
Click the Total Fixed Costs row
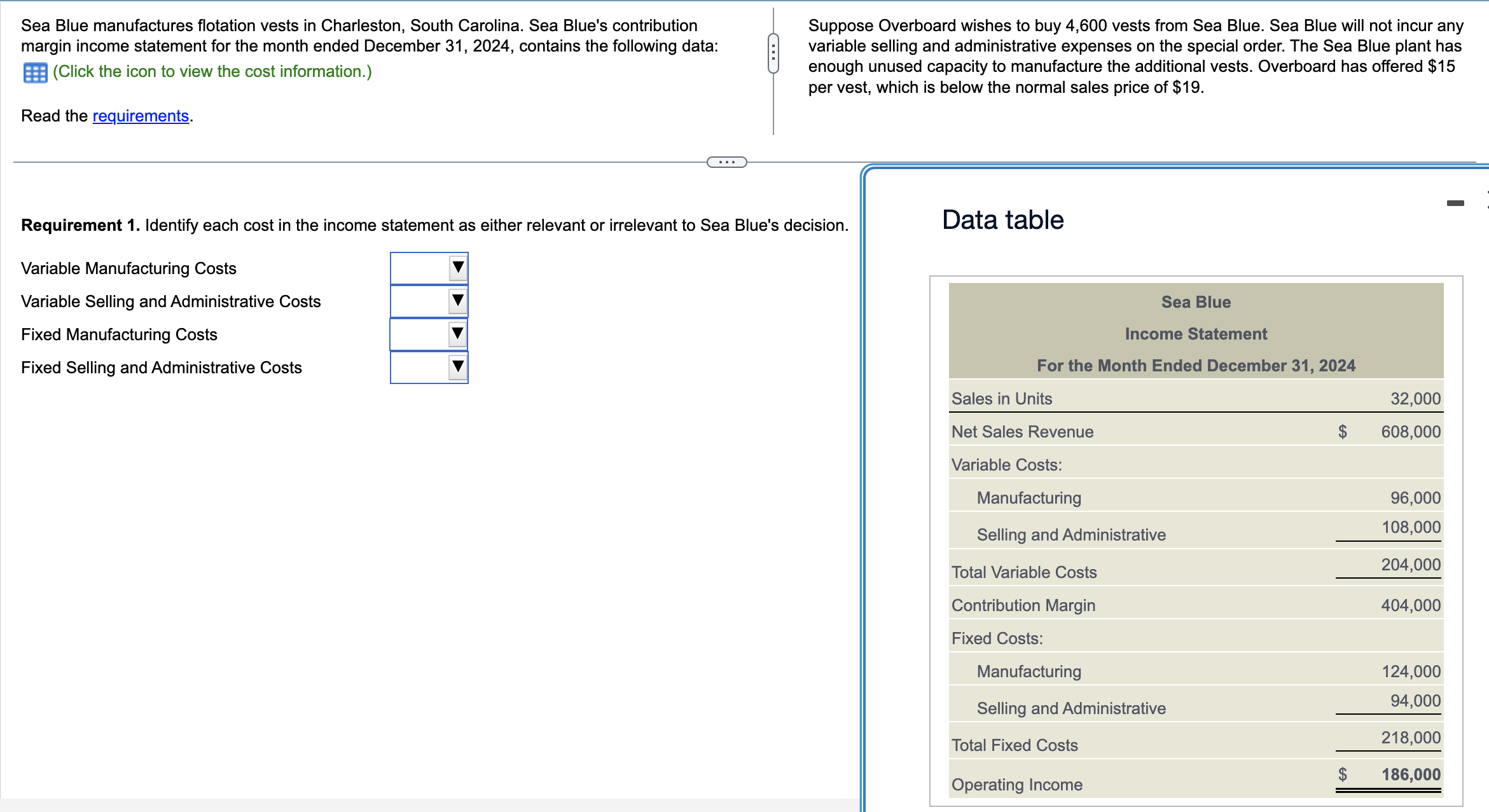(x=1015, y=745)
